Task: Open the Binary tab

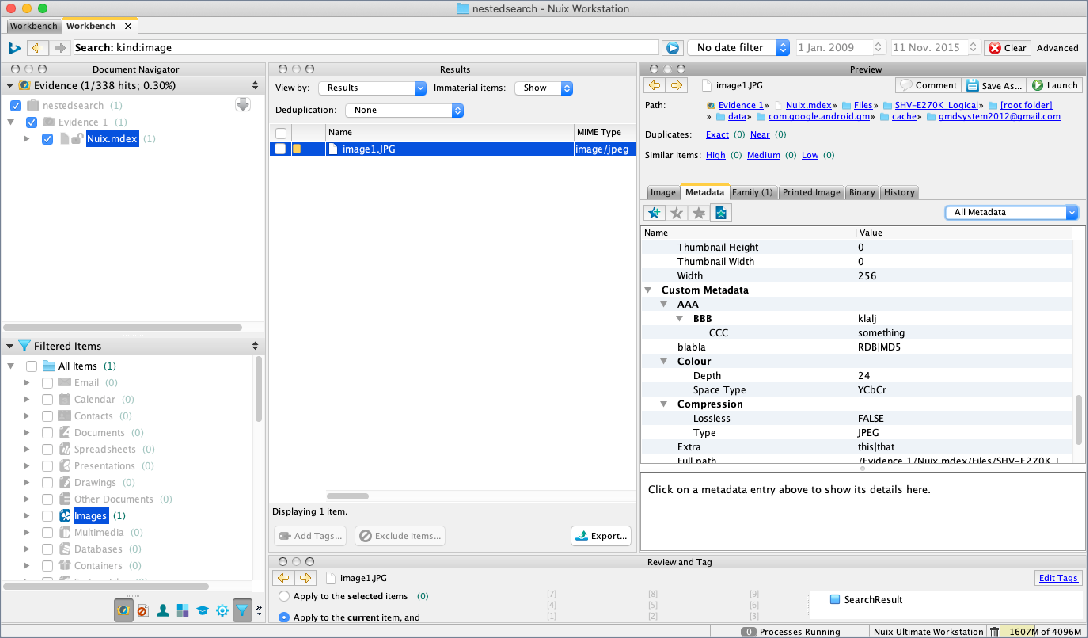Action: tap(862, 192)
